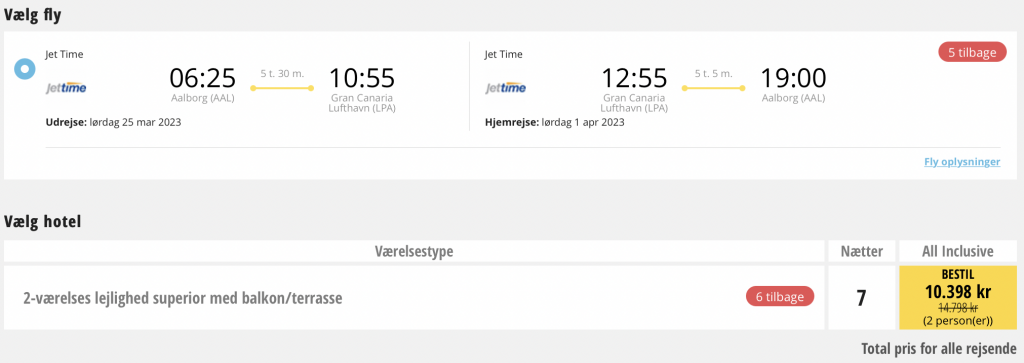Click the red 6 tilbage badge
This screenshot has width=1024, height=363.
click(x=780, y=296)
